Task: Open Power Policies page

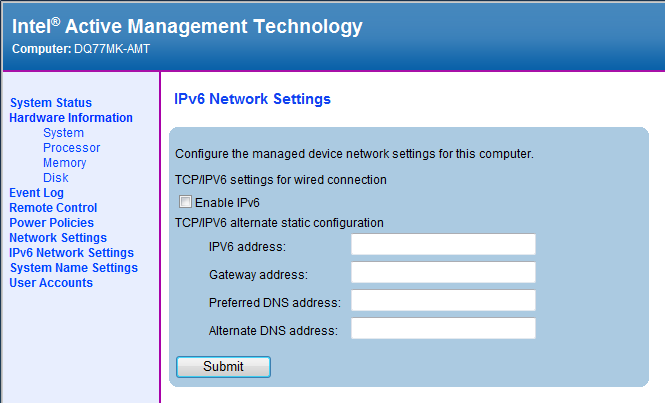Action: click(x=51, y=223)
